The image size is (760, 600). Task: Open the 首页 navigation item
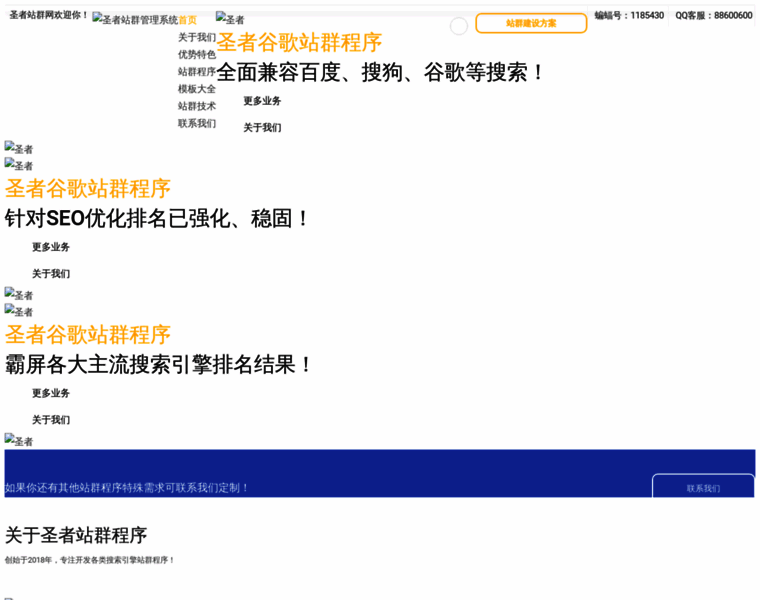click(x=188, y=20)
